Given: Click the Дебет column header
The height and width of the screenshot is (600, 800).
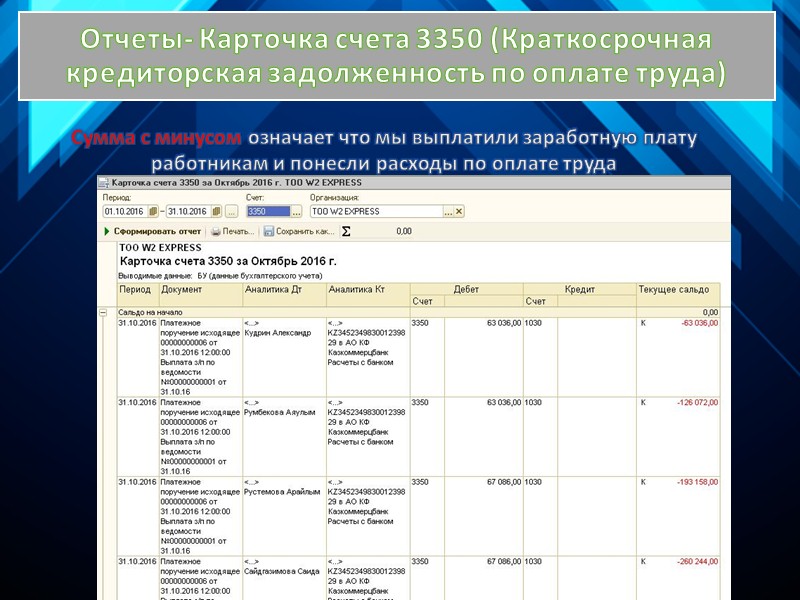Looking at the screenshot, I should (466, 289).
